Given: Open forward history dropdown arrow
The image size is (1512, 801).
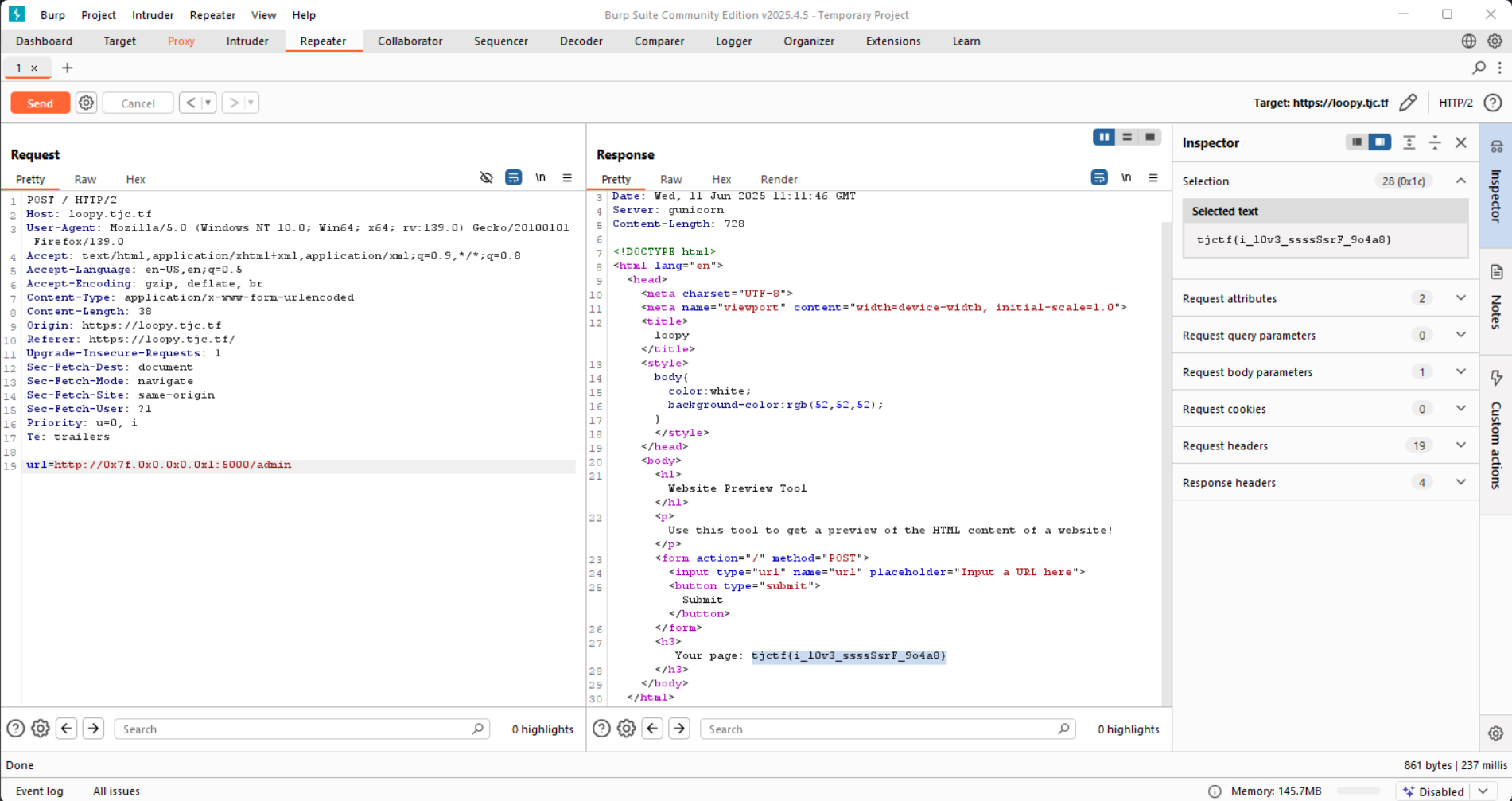Looking at the screenshot, I should [251, 103].
